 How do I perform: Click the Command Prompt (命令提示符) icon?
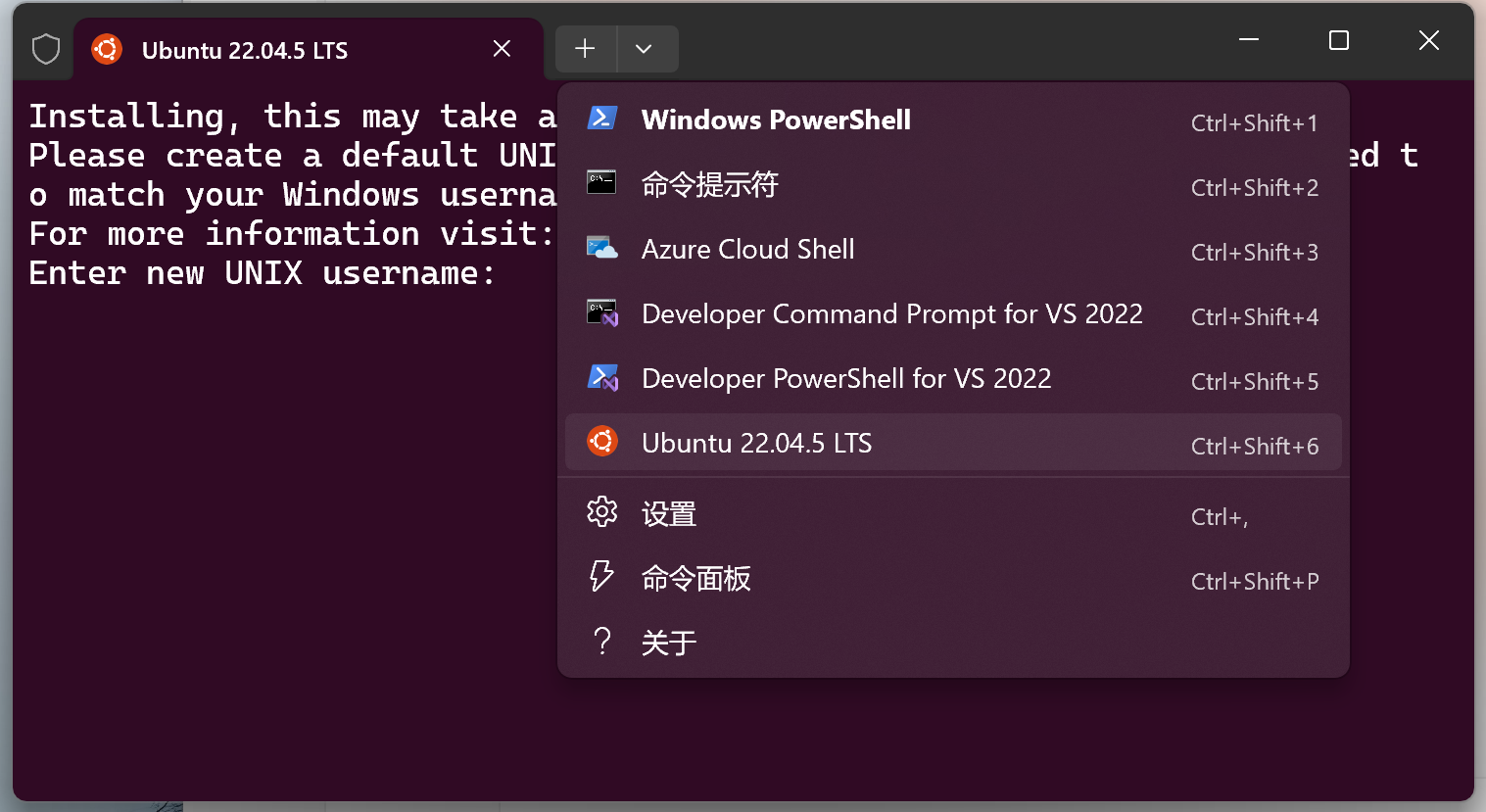coord(601,182)
